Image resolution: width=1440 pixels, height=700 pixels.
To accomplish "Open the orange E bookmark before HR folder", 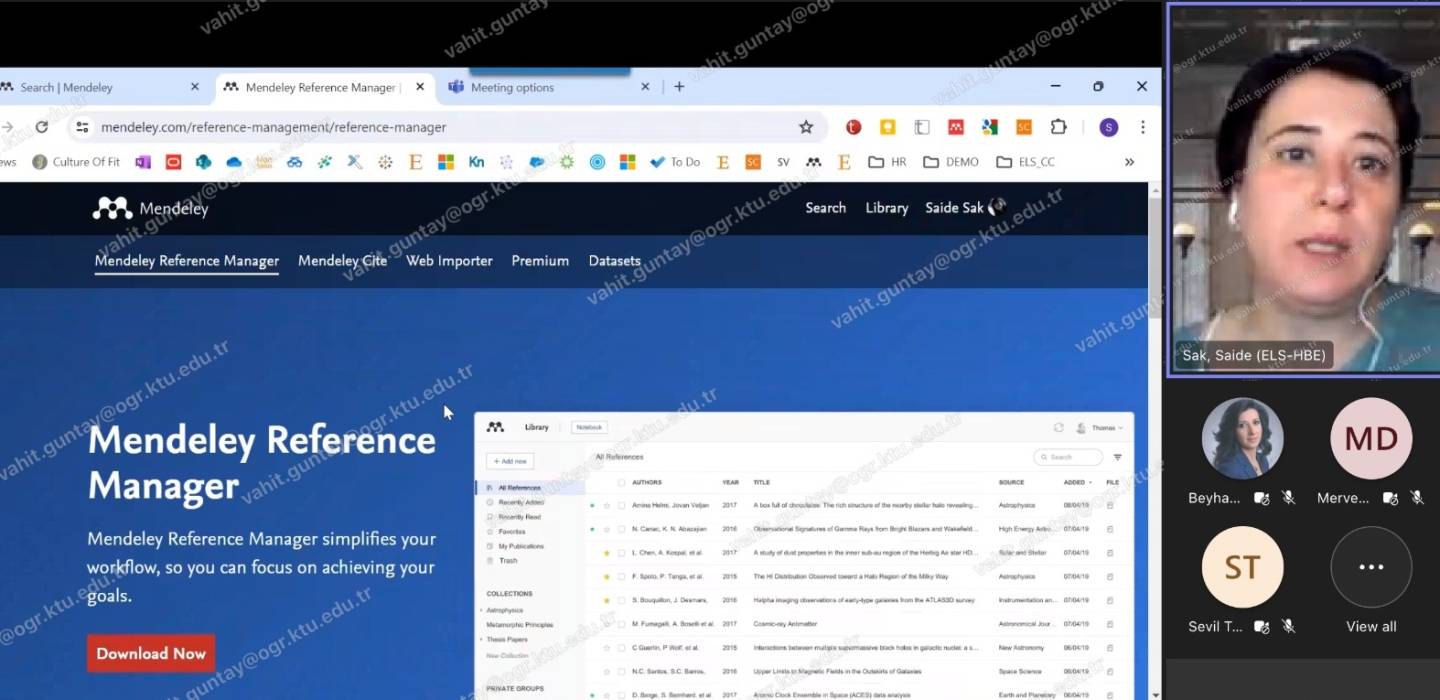I will pyautogui.click(x=844, y=162).
